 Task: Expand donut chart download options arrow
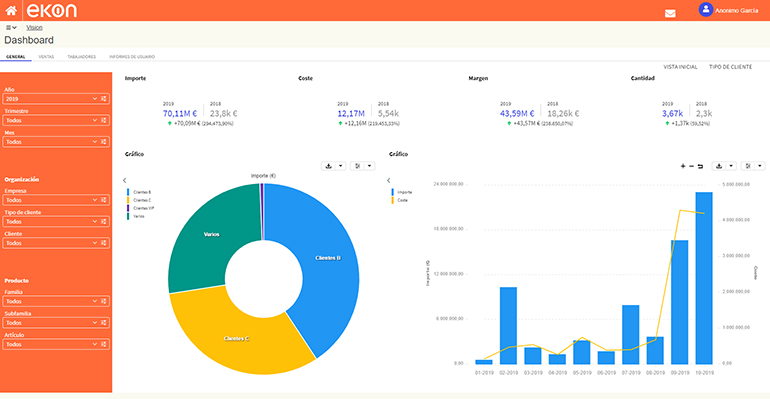tap(341, 166)
